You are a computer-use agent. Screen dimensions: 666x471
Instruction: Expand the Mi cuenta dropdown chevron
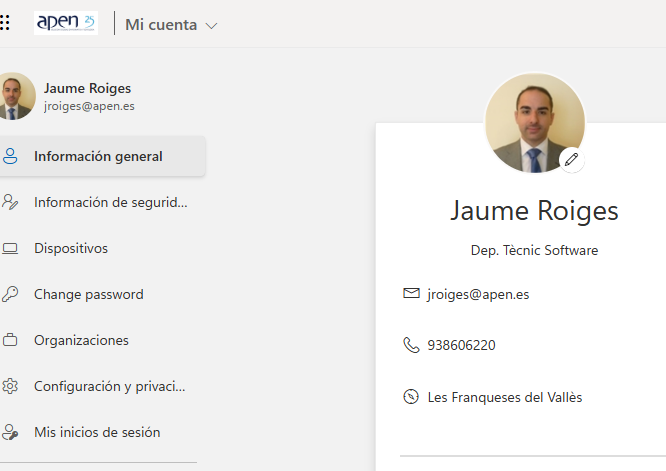click(211, 26)
